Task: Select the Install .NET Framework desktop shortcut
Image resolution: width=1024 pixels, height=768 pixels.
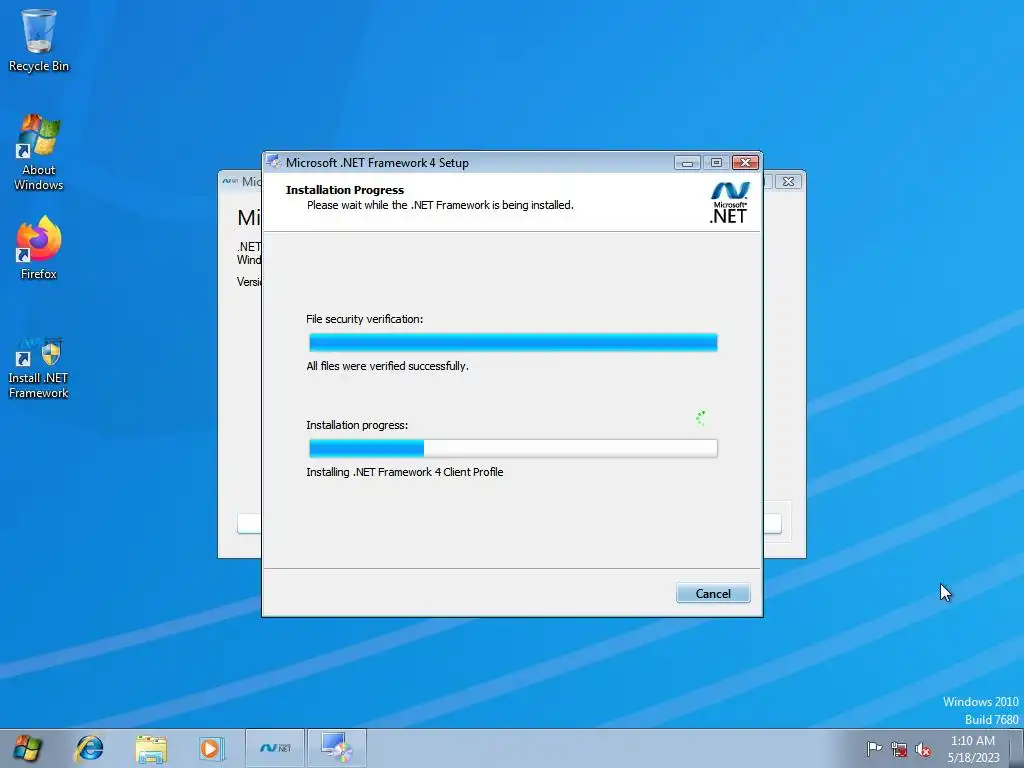Action: click(39, 367)
